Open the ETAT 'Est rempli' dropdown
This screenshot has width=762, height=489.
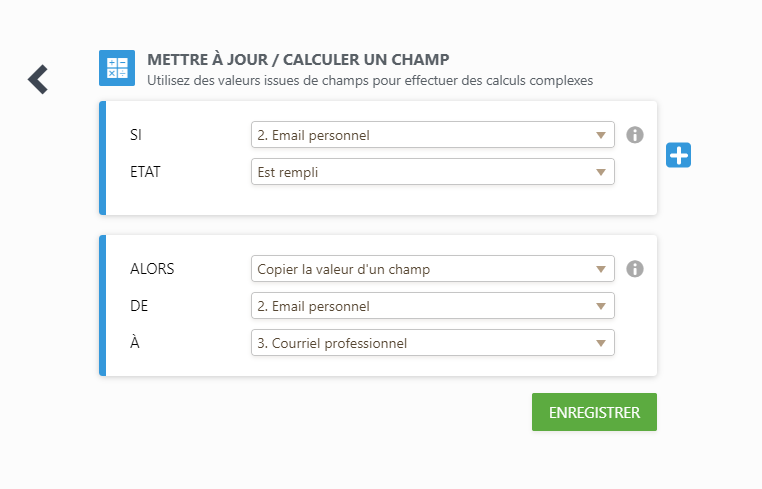click(433, 172)
